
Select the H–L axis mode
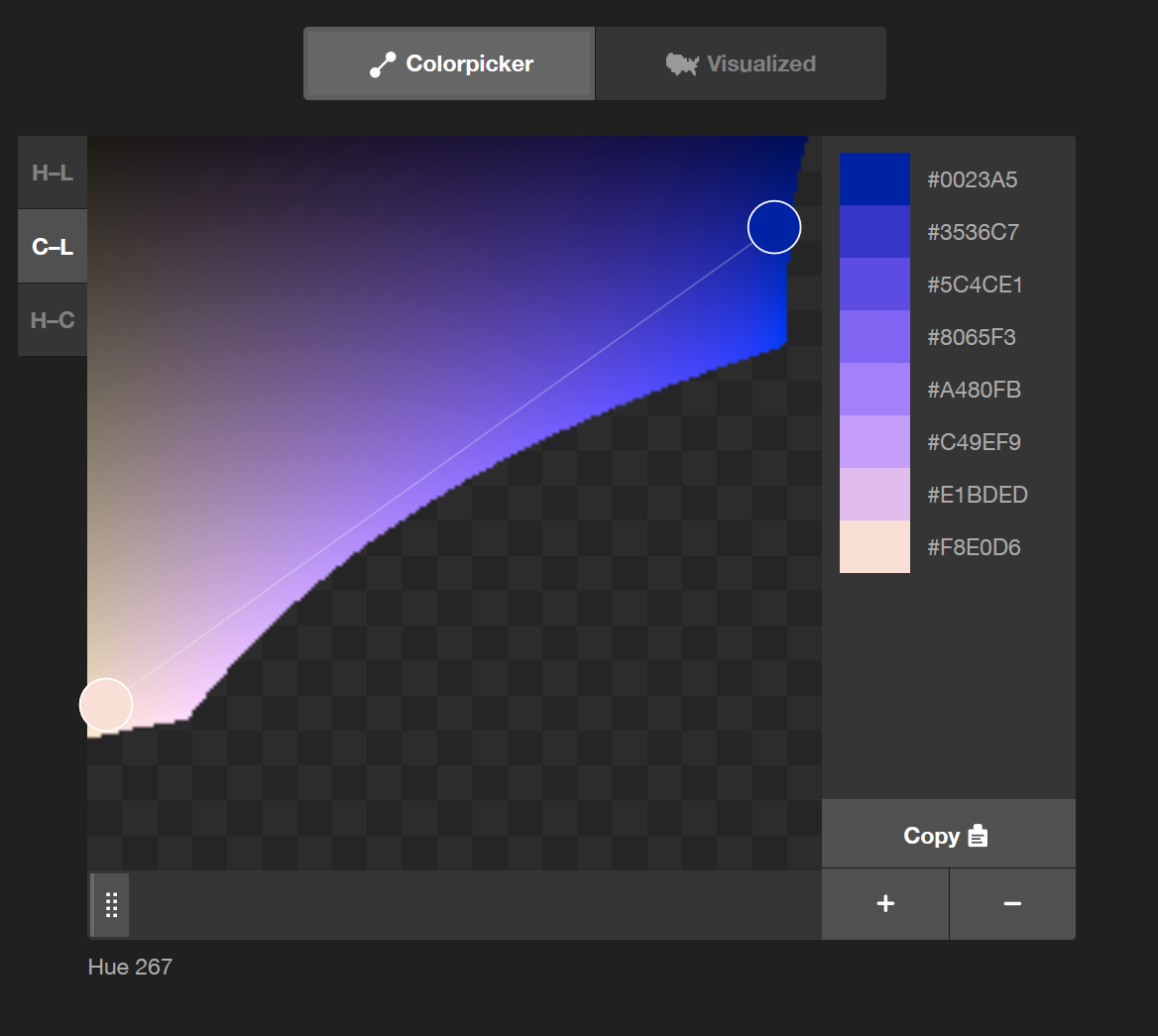coord(53,173)
